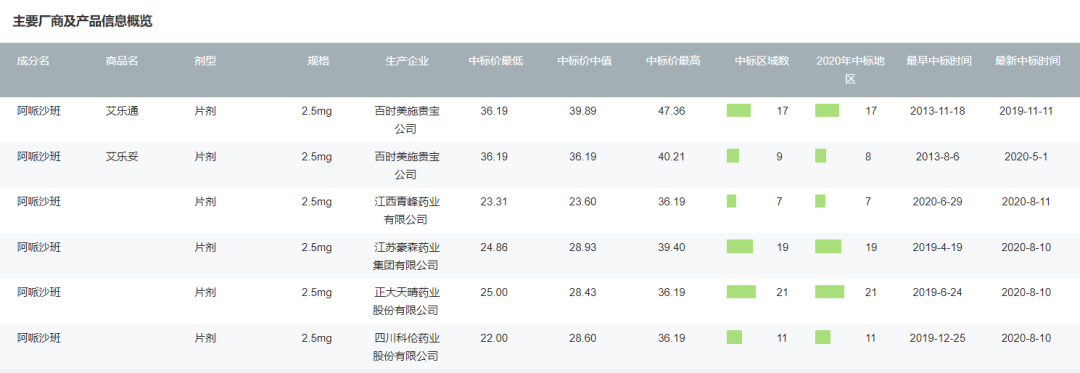Click the 2019-4-19 earliest bid date
This screenshot has width=1080, height=373.
pyautogui.click(x=937, y=247)
